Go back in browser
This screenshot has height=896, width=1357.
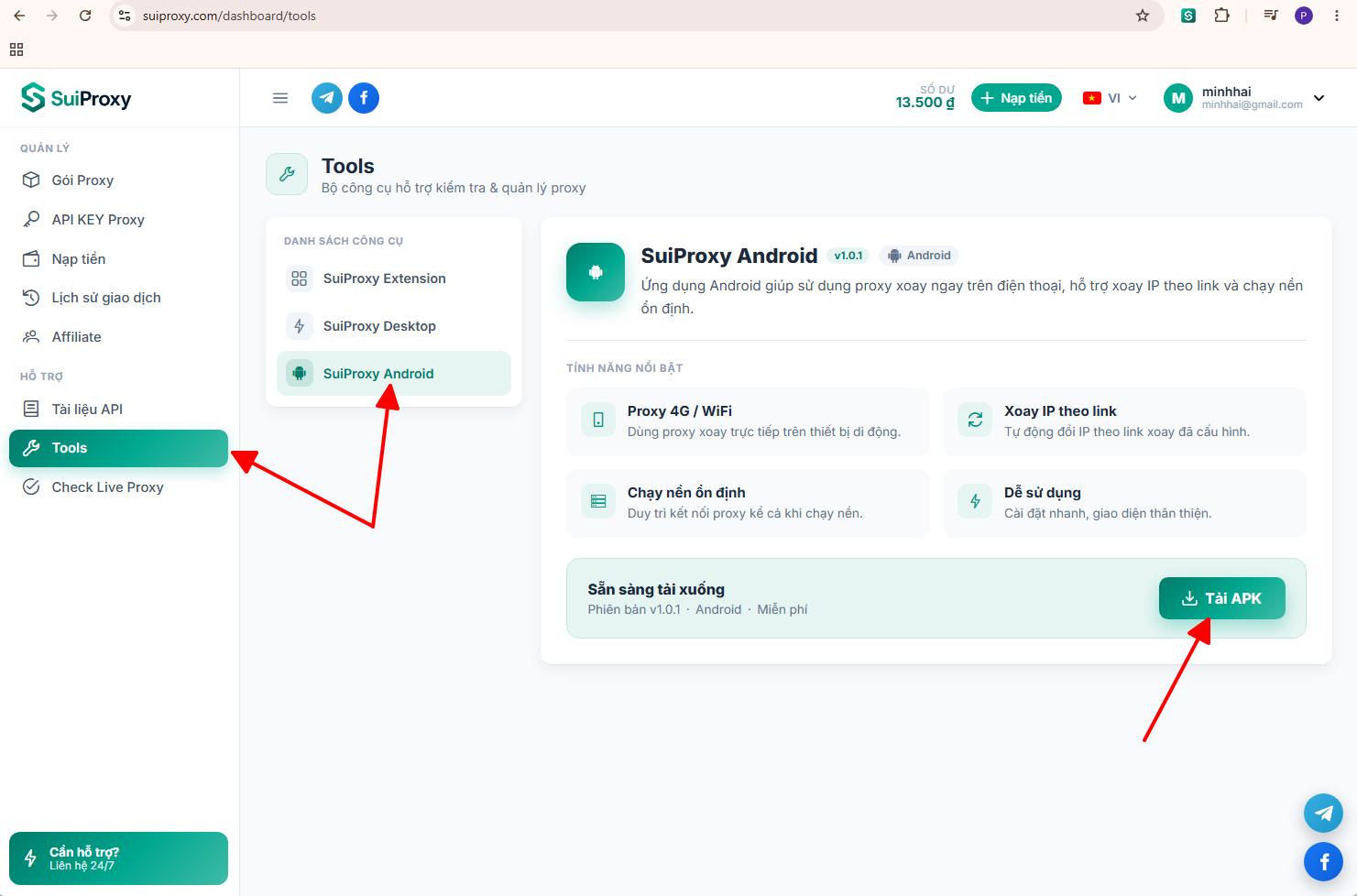[x=19, y=16]
